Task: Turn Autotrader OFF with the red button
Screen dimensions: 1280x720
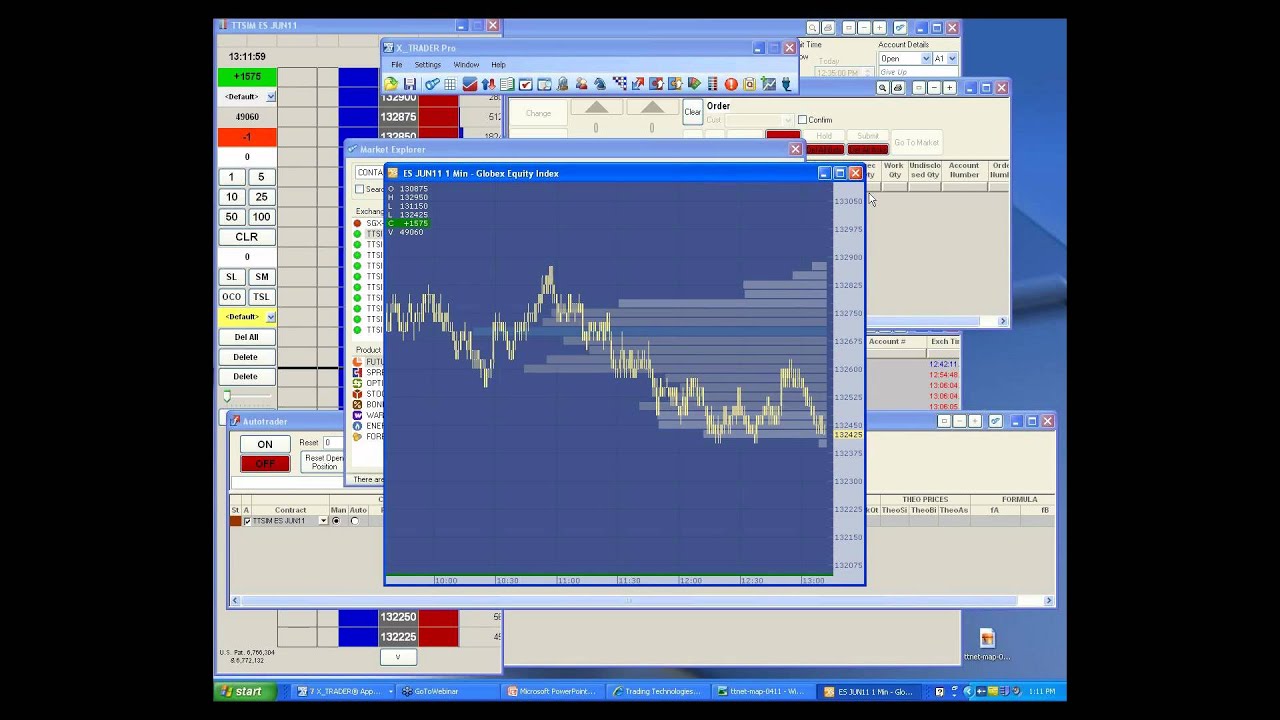Action: tap(265, 463)
